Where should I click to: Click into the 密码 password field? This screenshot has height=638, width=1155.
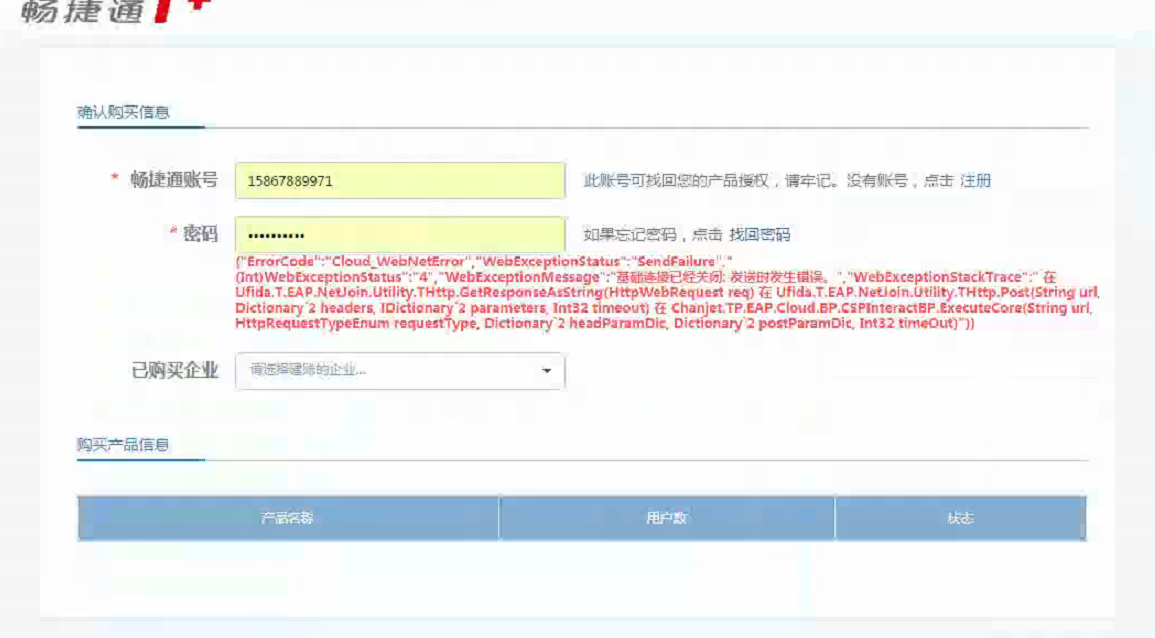[400, 235]
